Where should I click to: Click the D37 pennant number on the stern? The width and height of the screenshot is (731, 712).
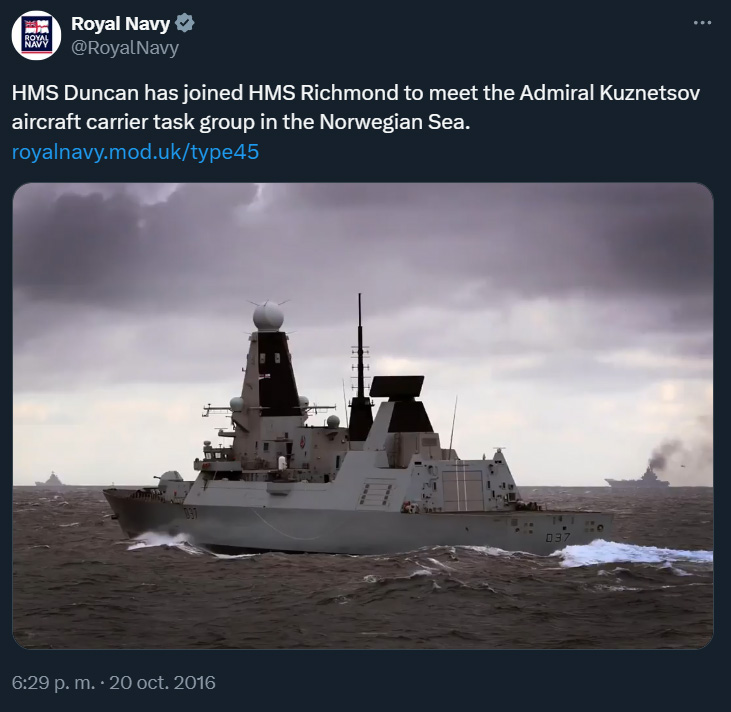coord(558,538)
